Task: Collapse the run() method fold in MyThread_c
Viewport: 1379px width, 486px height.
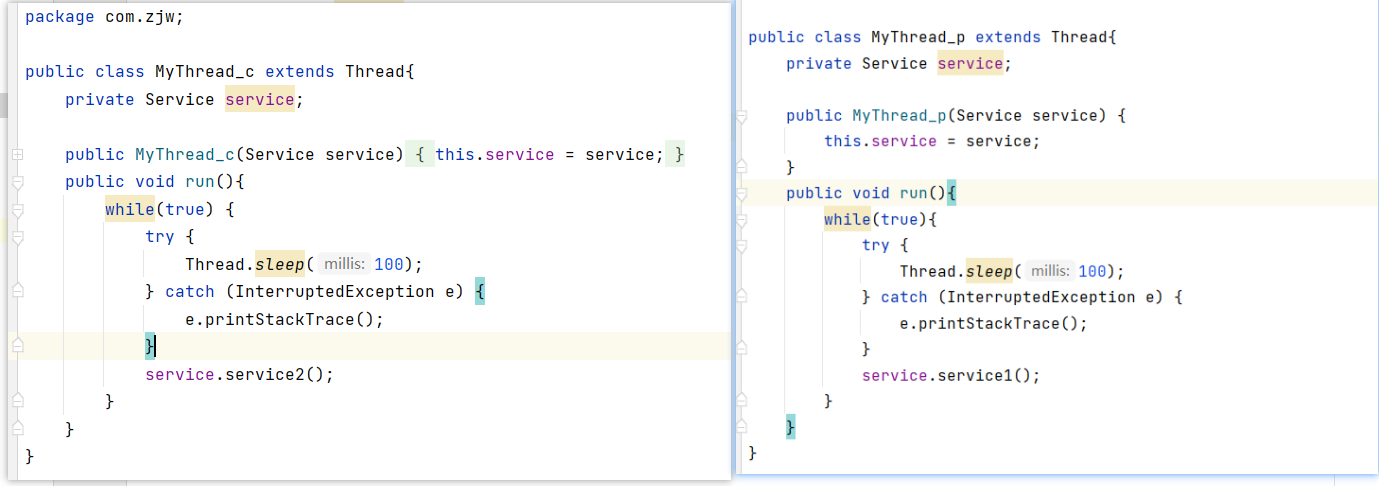Action: tap(17, 182)
